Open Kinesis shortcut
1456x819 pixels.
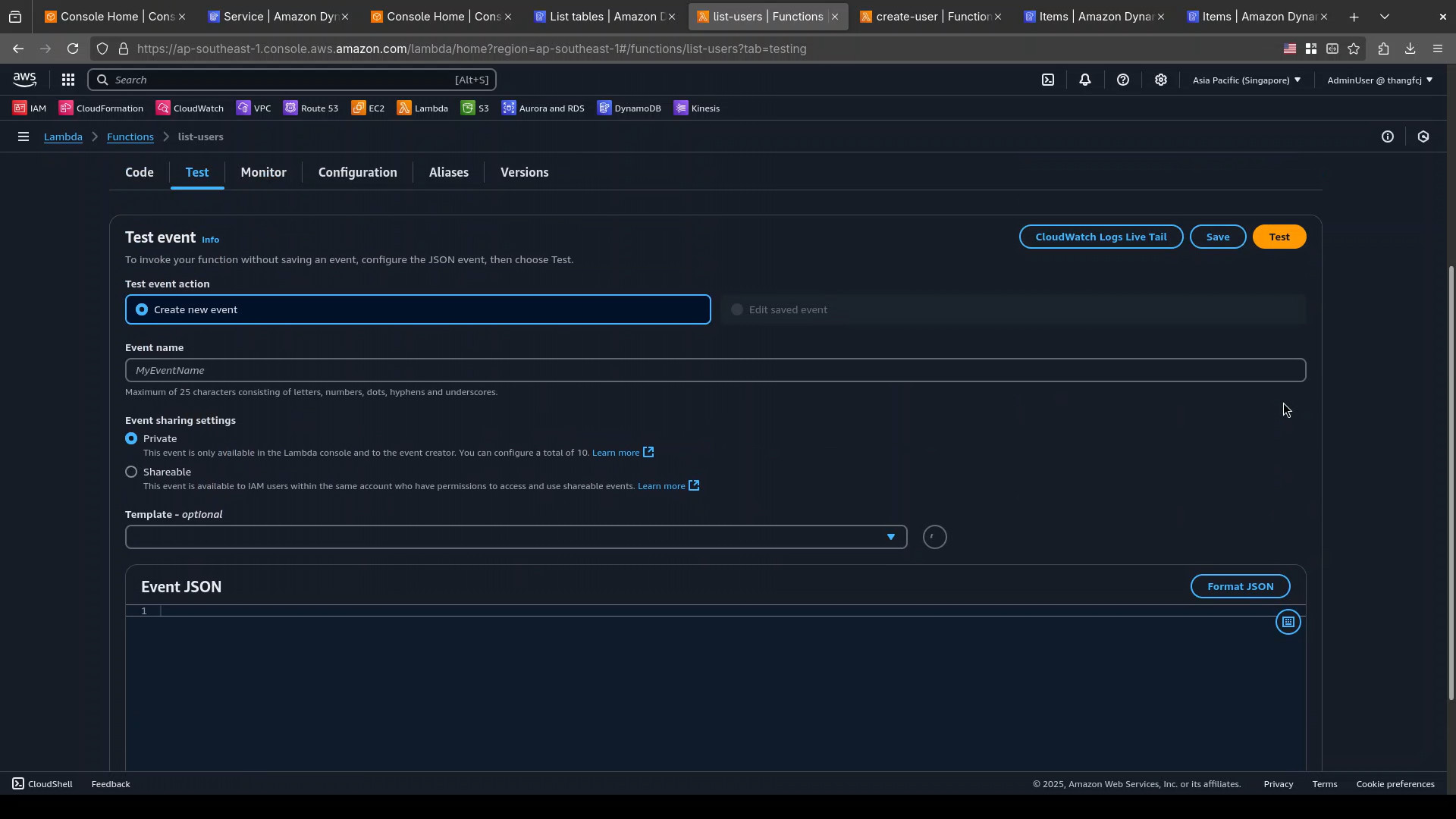(697, 108)
